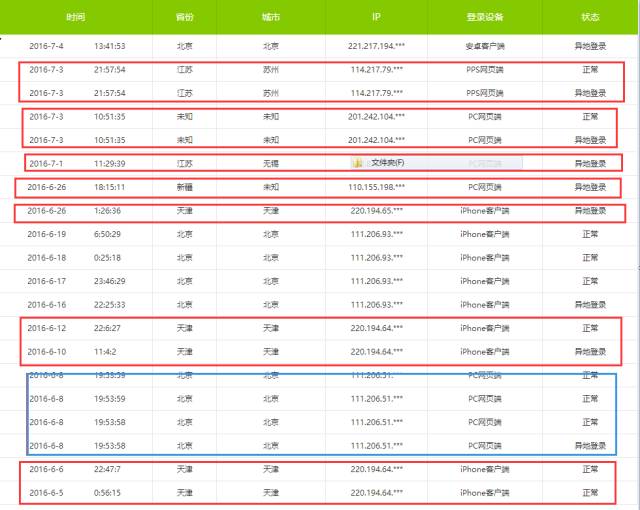Click the IP column header

[376, 17]
